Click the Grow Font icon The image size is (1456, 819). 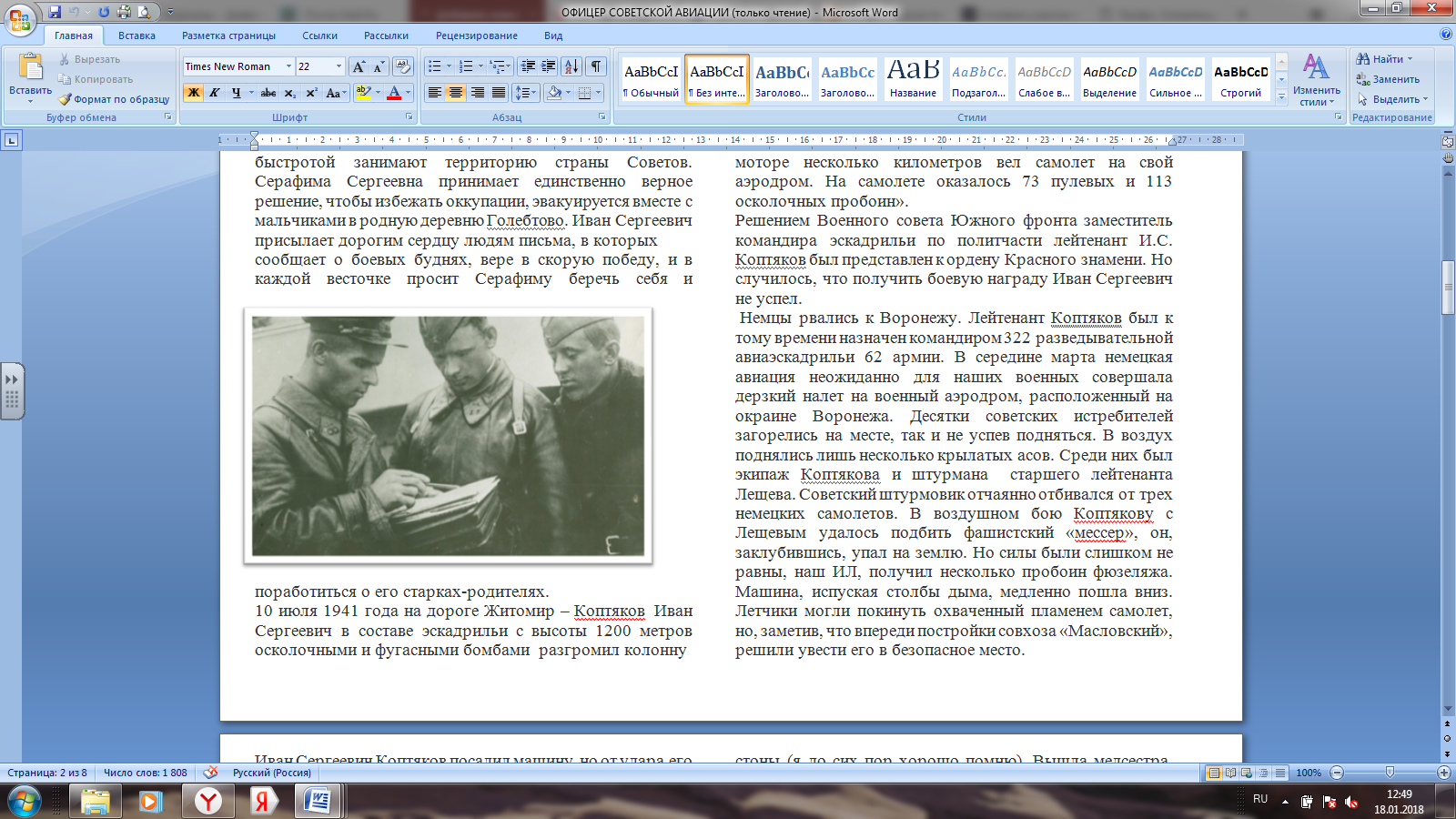pyautogui.click(x=359, y=66)
